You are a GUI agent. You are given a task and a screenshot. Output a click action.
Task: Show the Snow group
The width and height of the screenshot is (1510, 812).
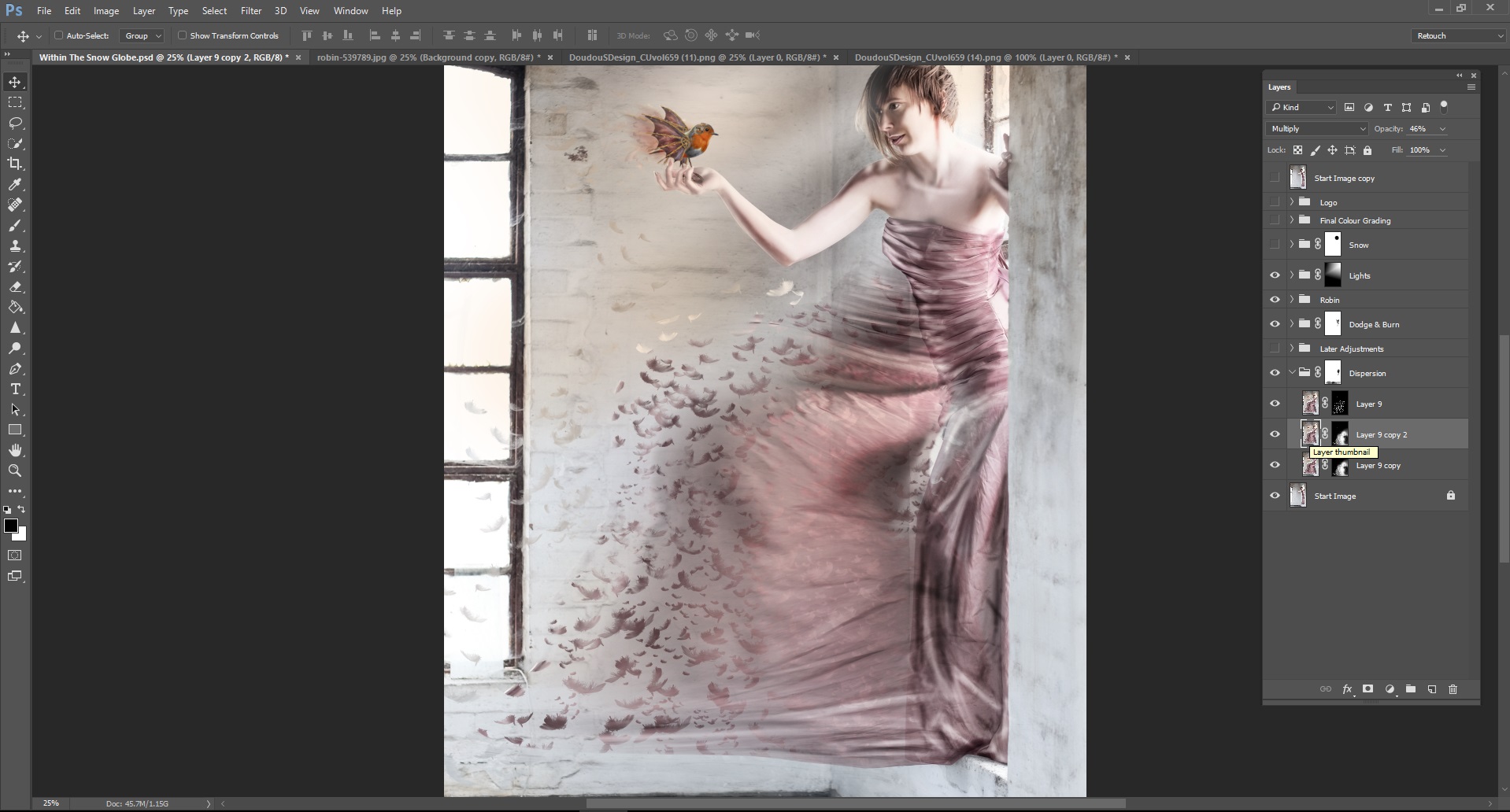coord(1275,245)
